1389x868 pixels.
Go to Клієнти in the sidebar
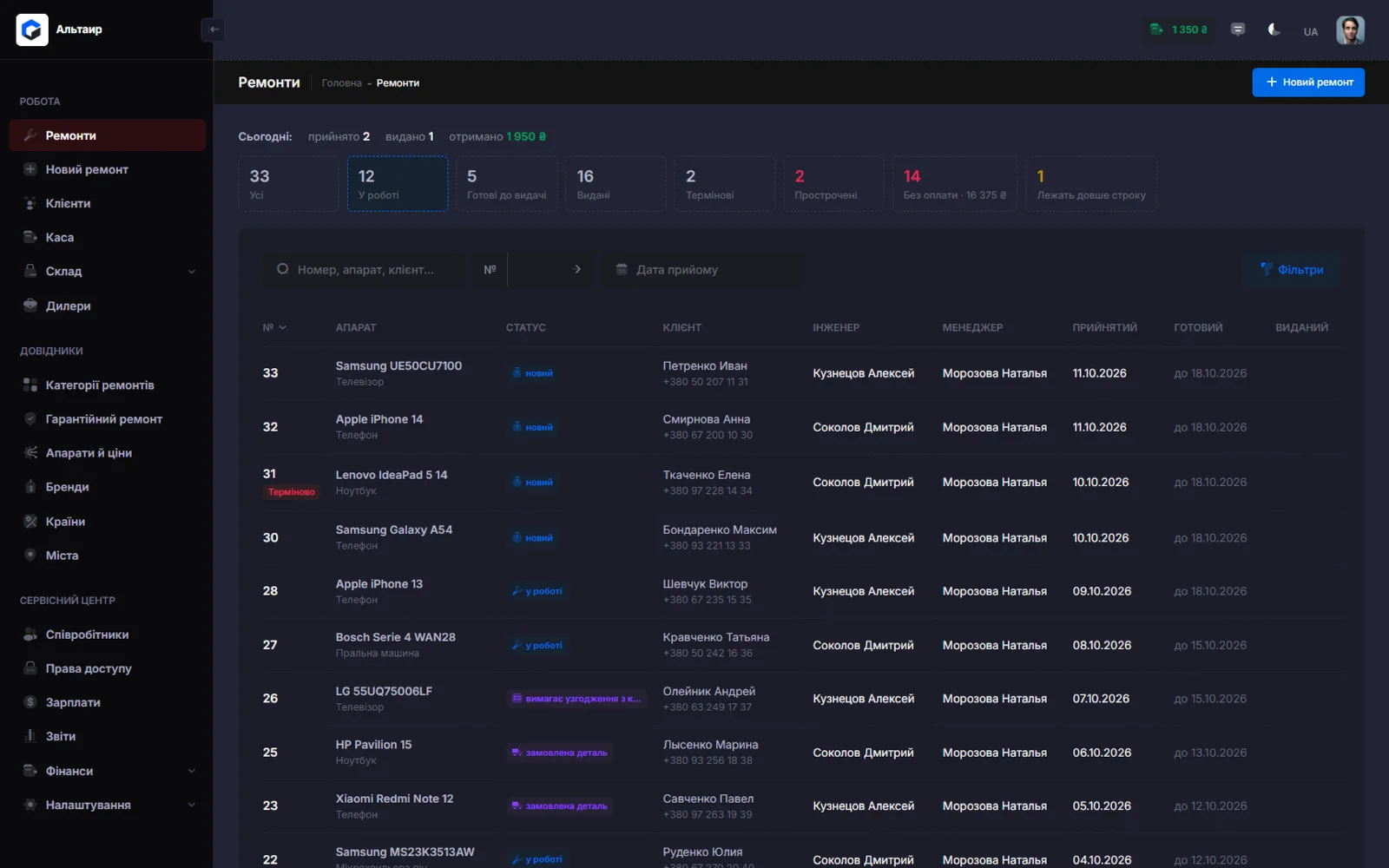click(108, 203)
